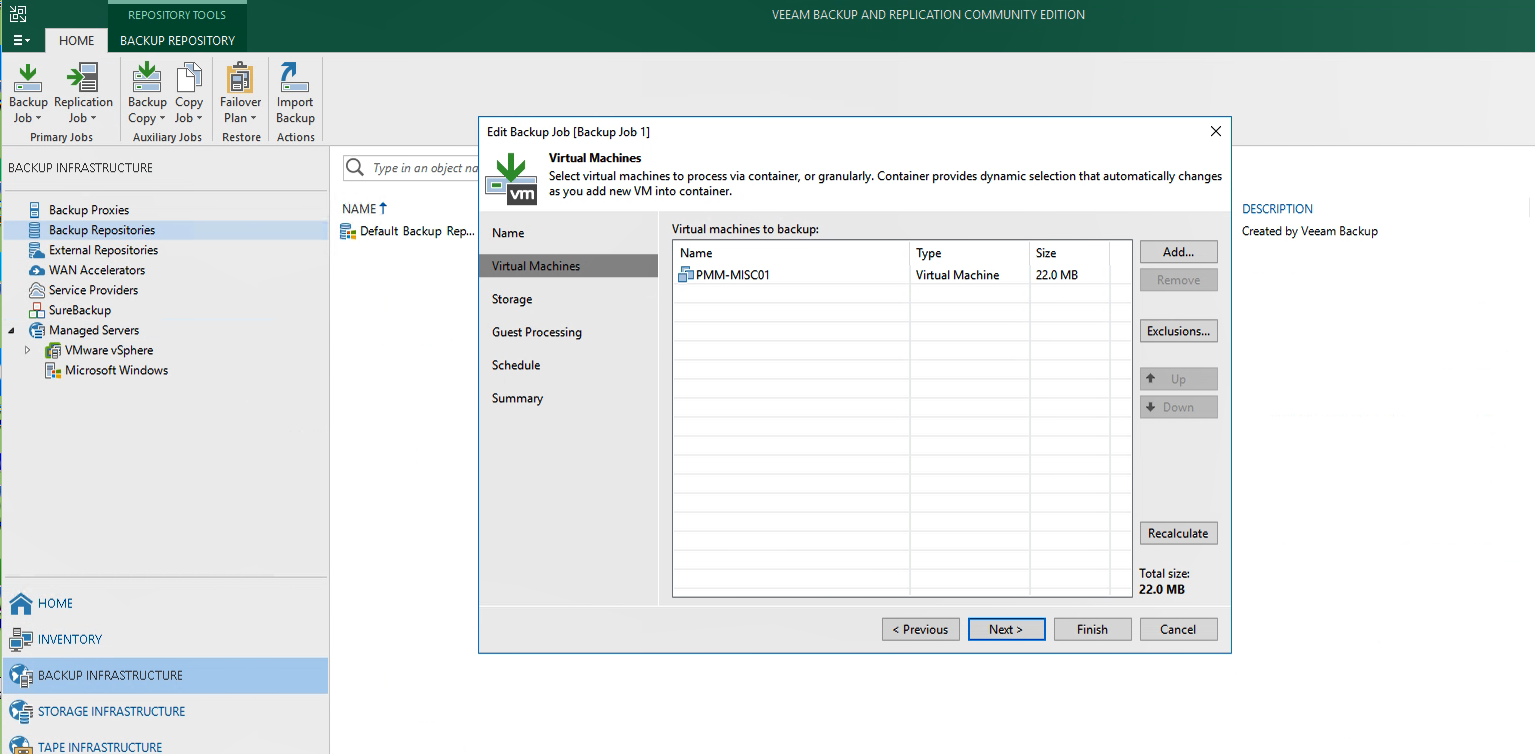1535x754 pixels.
Task: Click the Replication Job ribbon icon
Action: coord(83,93)
